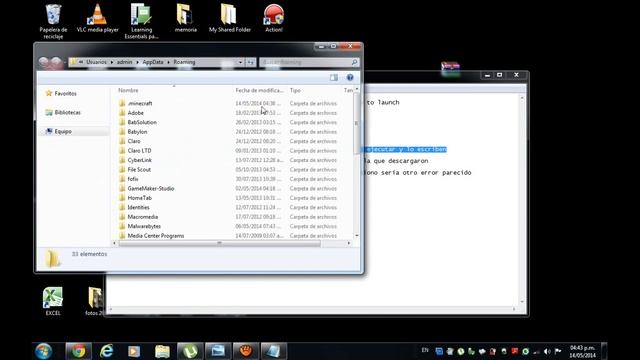Click the Action Center flag tray icon

[x=558, y=351]
